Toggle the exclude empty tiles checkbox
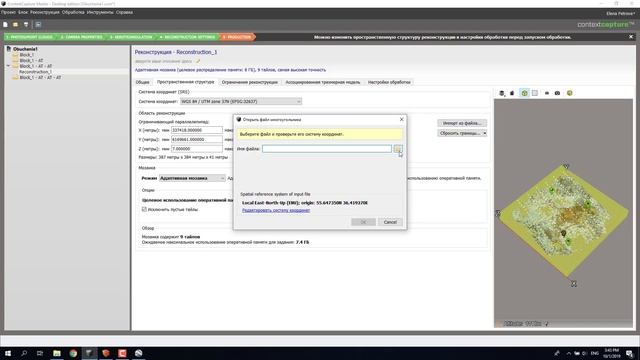The height and width of the screenshot is (360, 640). [x=144, y=209]
